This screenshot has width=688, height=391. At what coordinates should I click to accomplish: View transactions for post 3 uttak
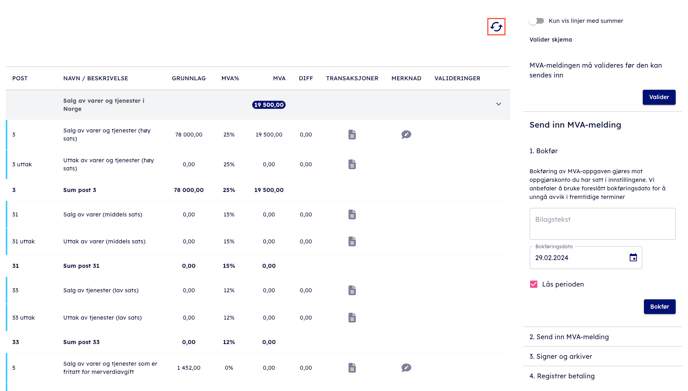pos(352,165)
